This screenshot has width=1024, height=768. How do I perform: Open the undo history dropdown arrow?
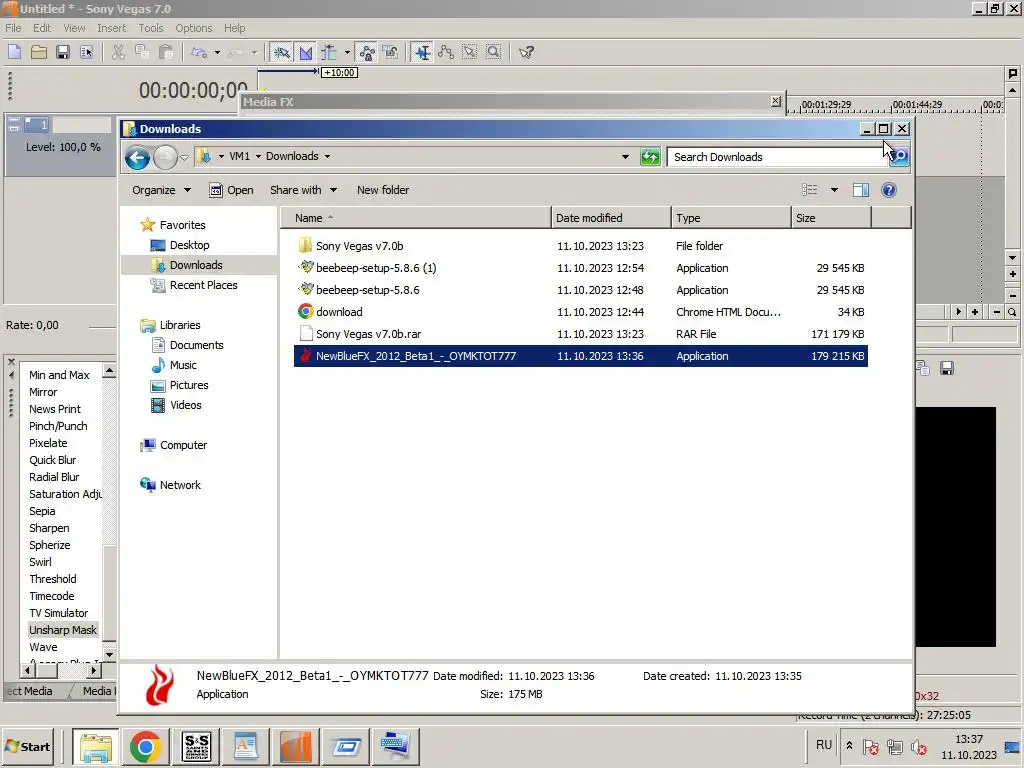217,53
